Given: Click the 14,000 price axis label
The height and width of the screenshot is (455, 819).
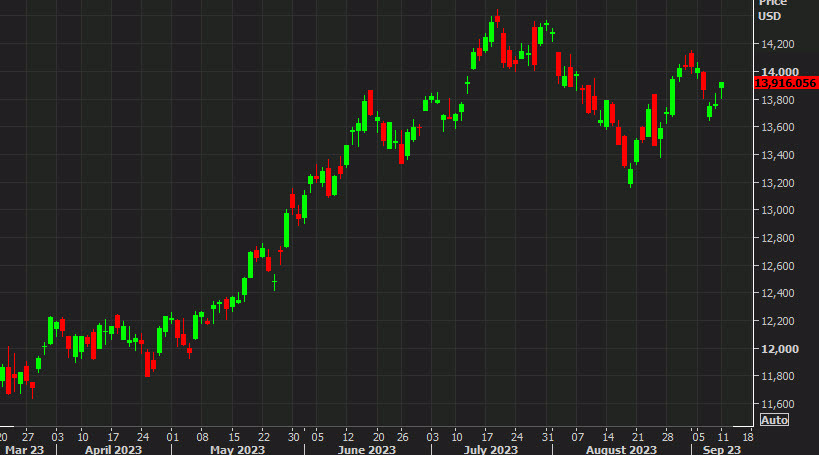Looking at the screenshot, I should pos(780,72).
